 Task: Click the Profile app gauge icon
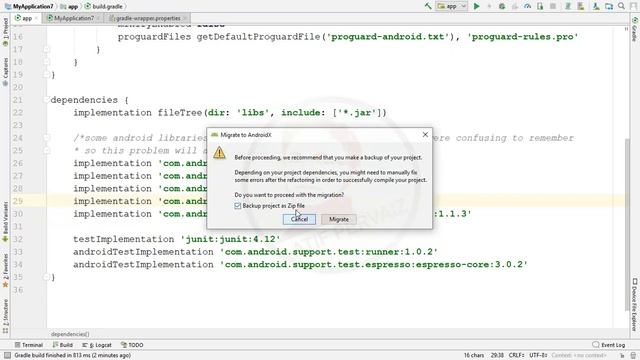(x=527, y=6)
